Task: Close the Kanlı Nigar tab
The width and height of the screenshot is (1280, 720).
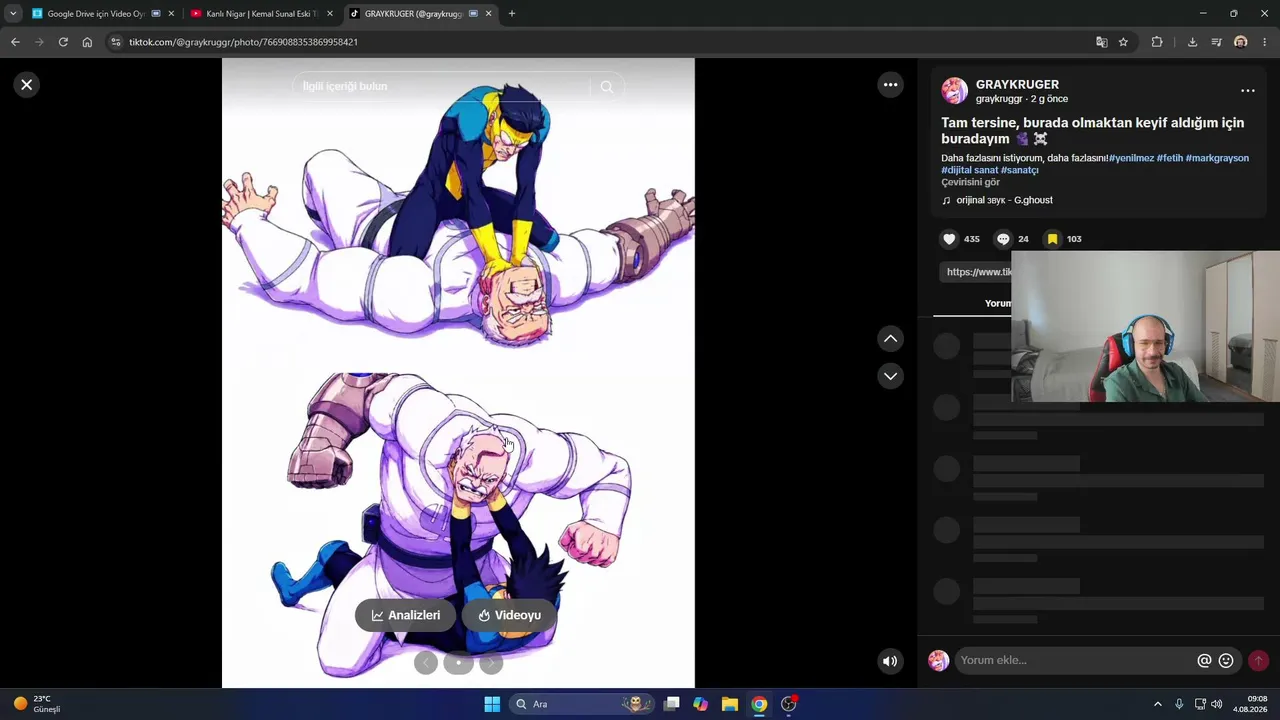Action: (330, 14)
